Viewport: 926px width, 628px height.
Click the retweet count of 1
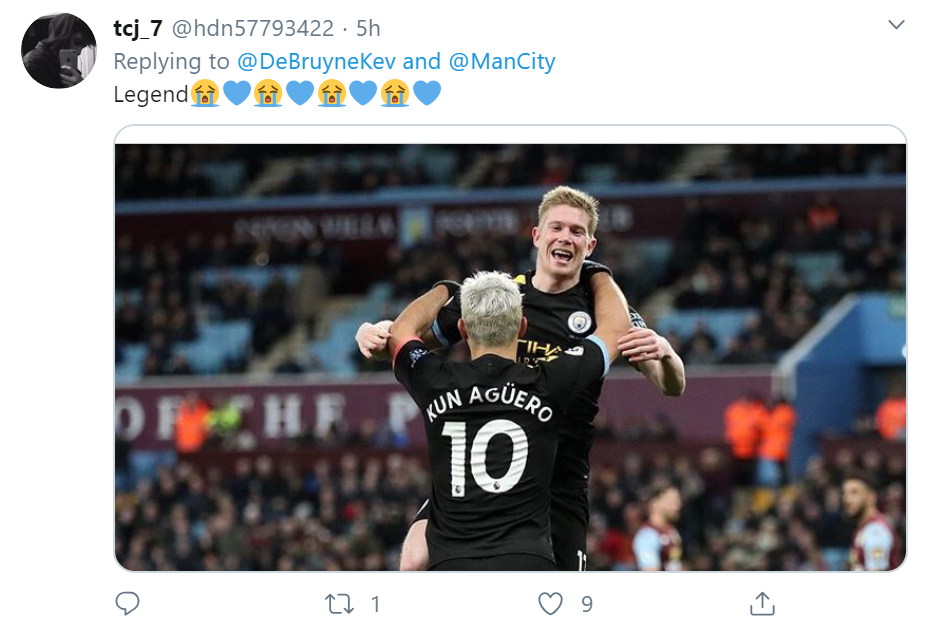375,603
